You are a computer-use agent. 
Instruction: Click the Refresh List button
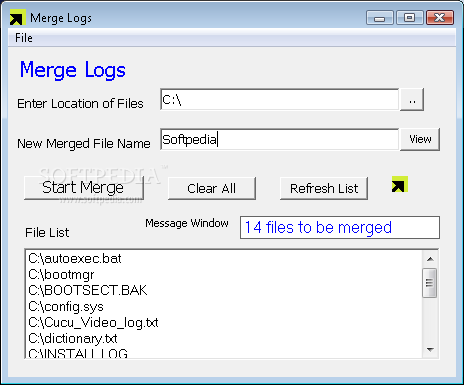[x=324, y=188]
